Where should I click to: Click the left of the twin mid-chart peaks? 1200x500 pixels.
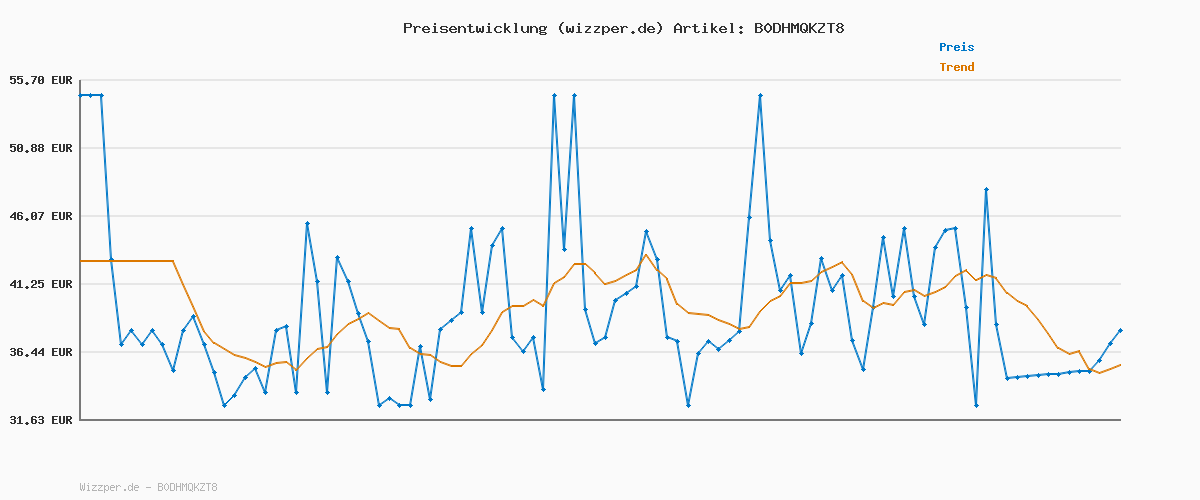tap(554, 95)
